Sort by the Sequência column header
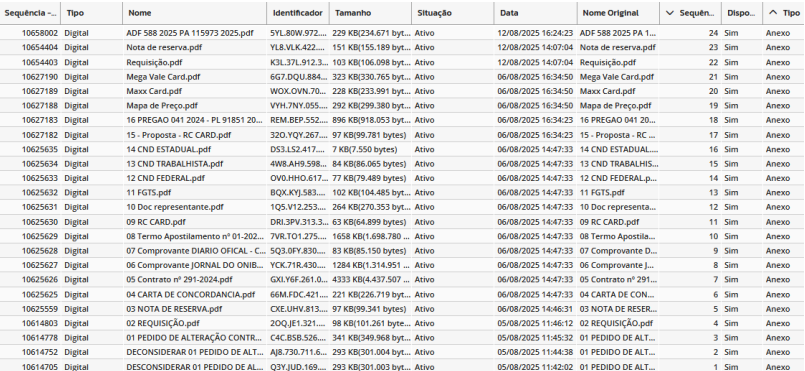 [x=31, y=13]
